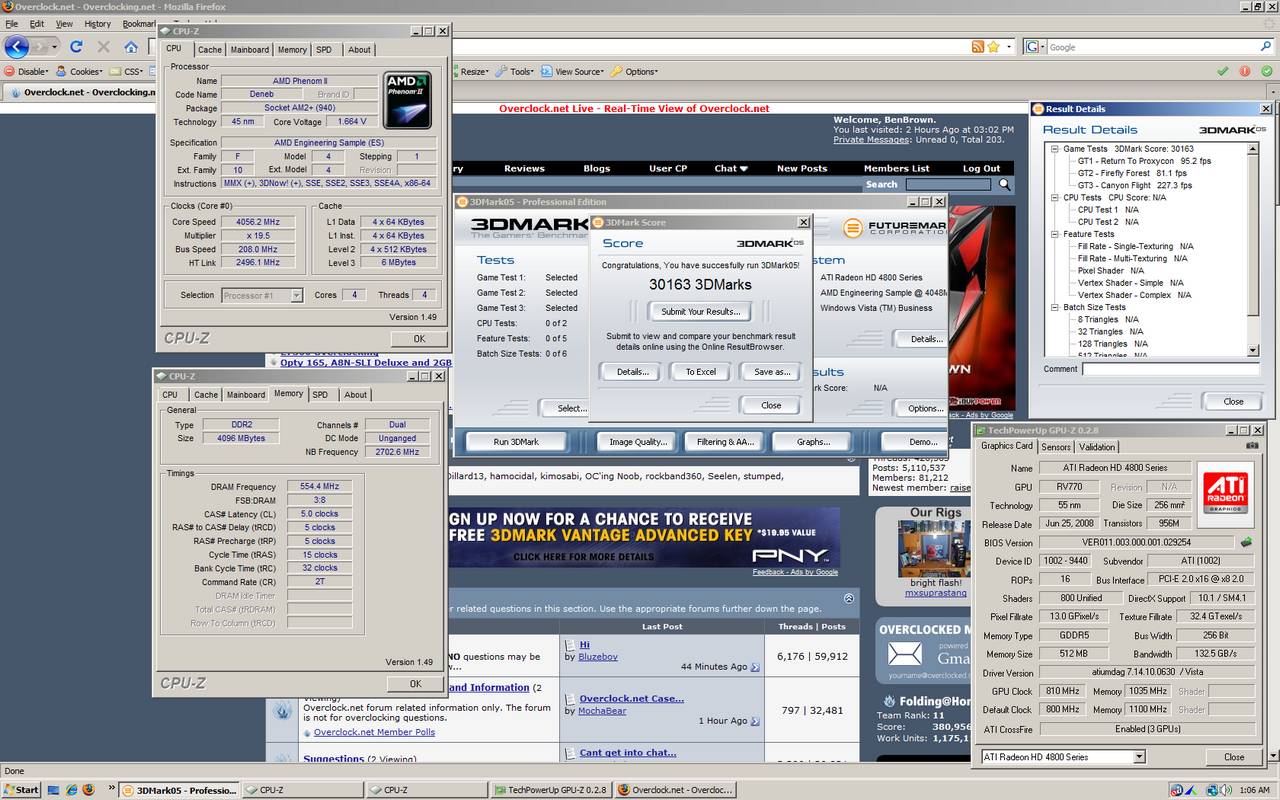Open Firefox File menu

point(12,23)
